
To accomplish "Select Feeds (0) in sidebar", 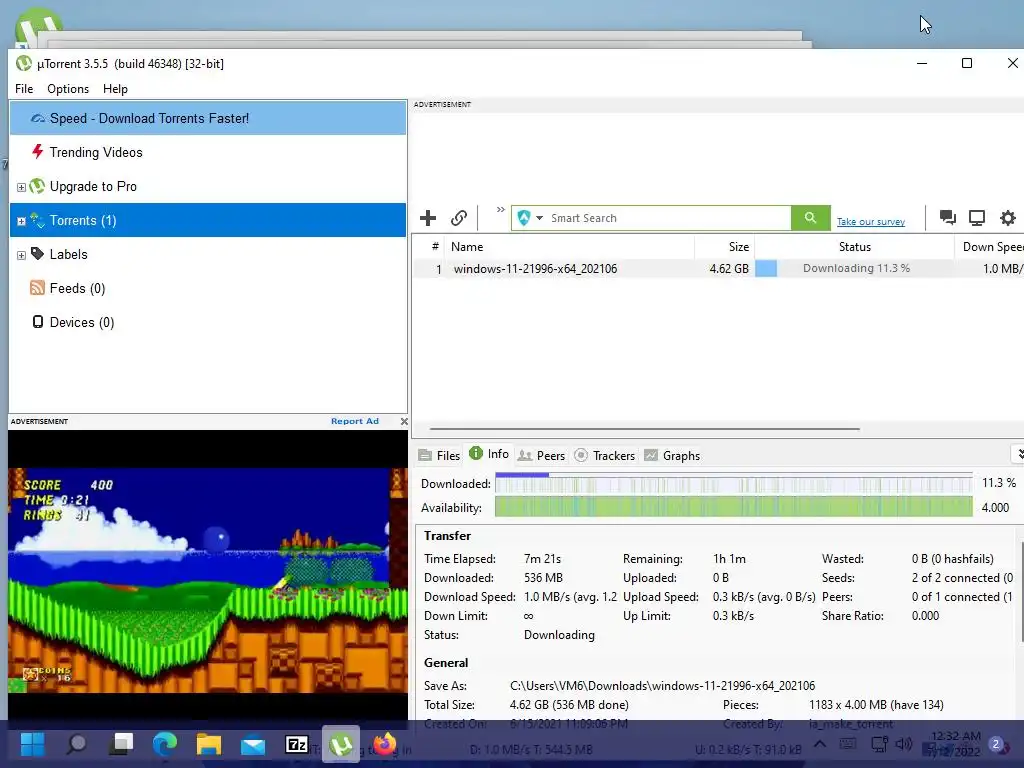I will 208,288.
